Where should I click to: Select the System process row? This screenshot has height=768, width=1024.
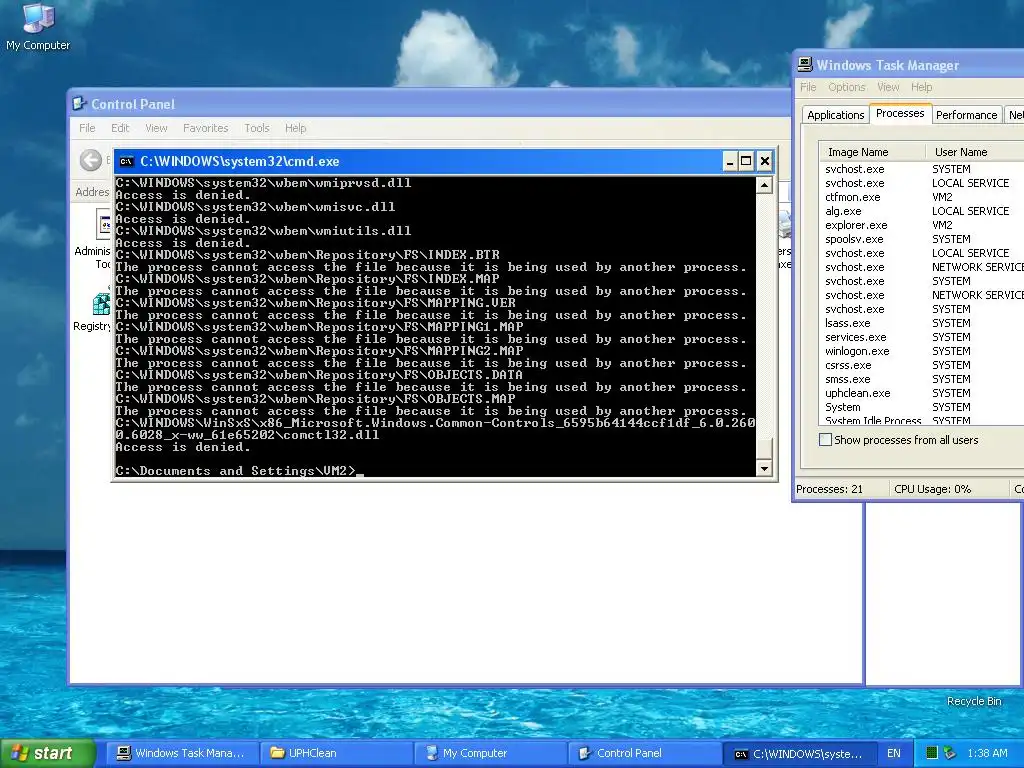click(x=921, y=407)
